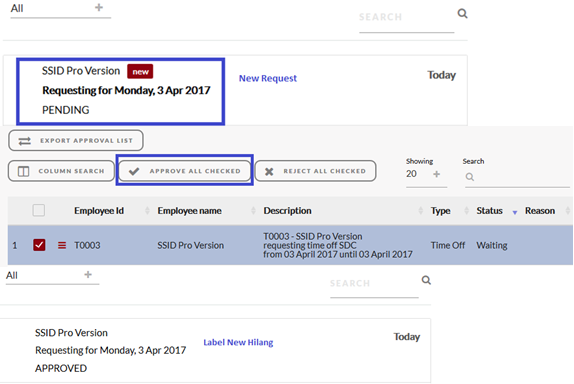This screenshot has width=574, height=384.
Task: Open the Showing 20 rows dropdown
Action: tap(426, 174)
